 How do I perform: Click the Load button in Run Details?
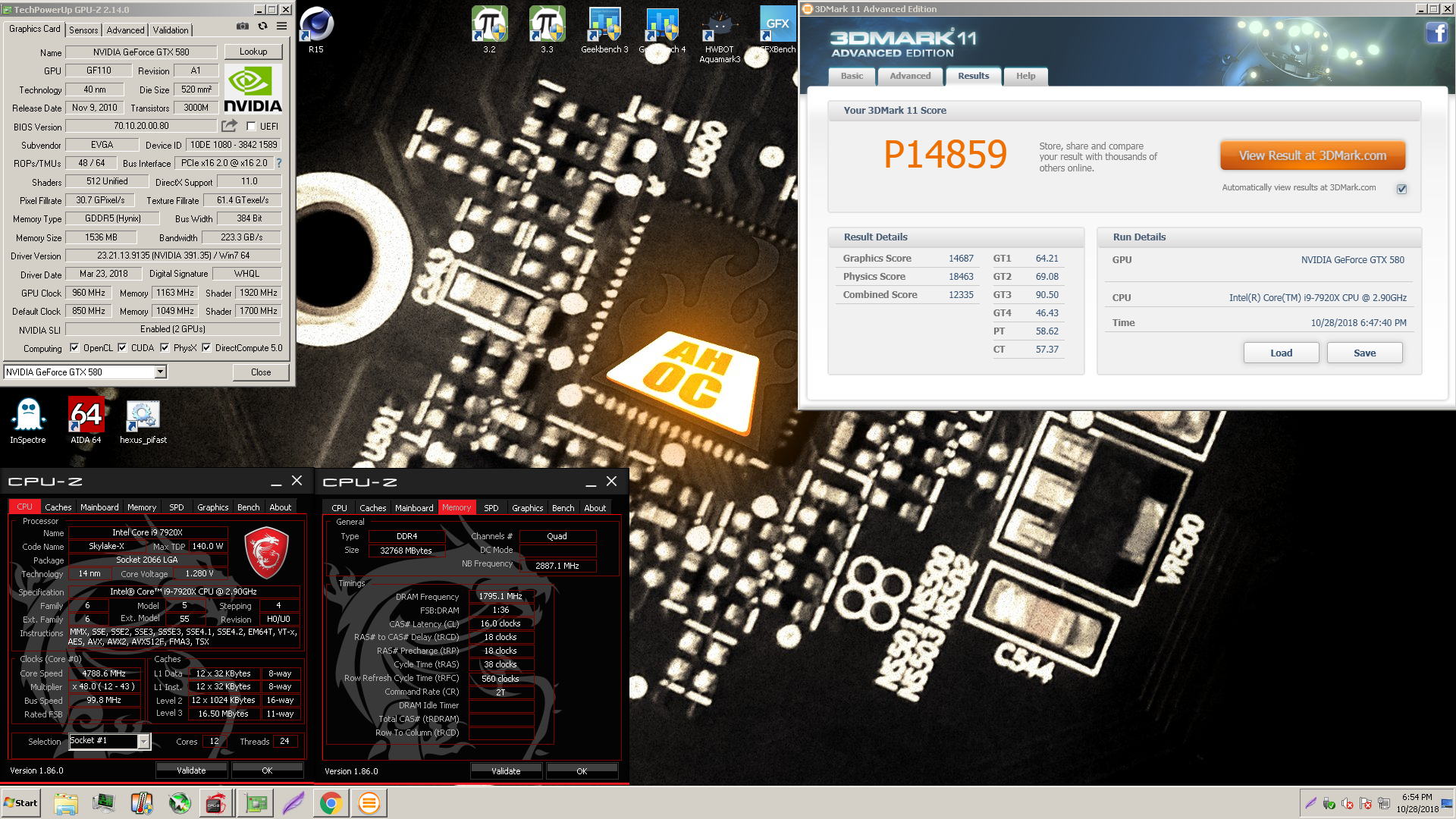1281,353
